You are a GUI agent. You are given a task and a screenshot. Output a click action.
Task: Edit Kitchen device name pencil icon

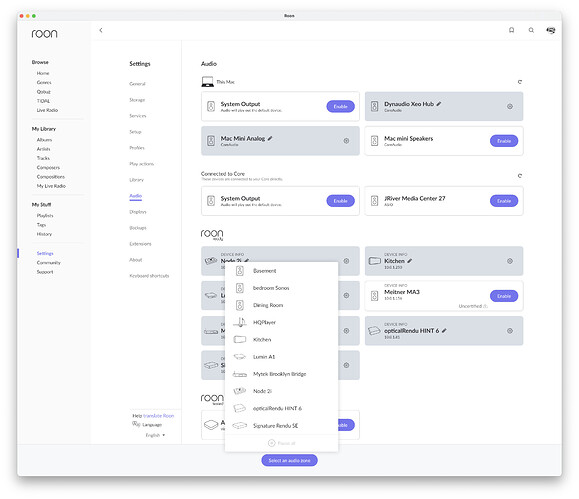click(410, 261)
